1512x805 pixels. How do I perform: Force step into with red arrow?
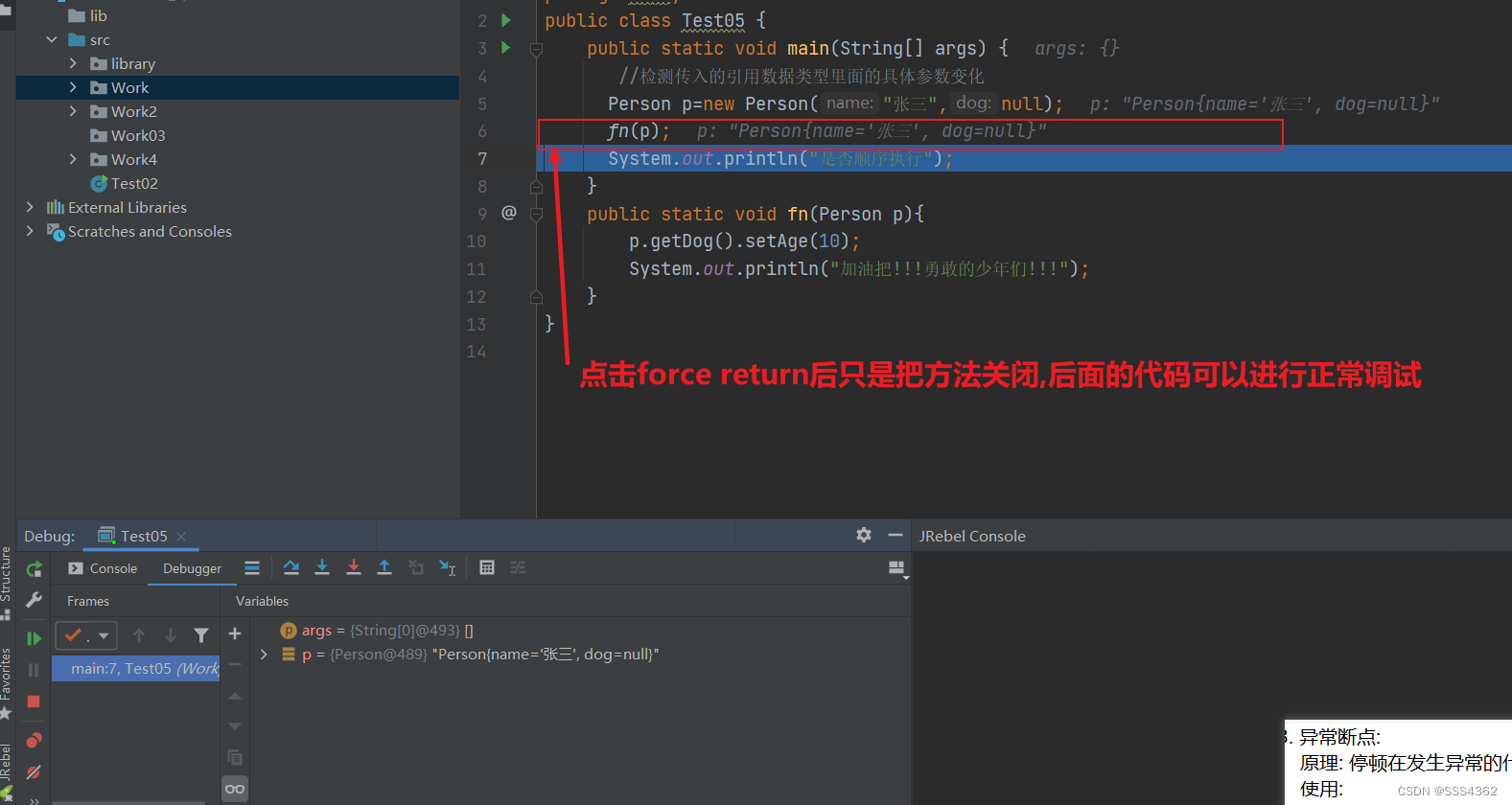point(353,567)
